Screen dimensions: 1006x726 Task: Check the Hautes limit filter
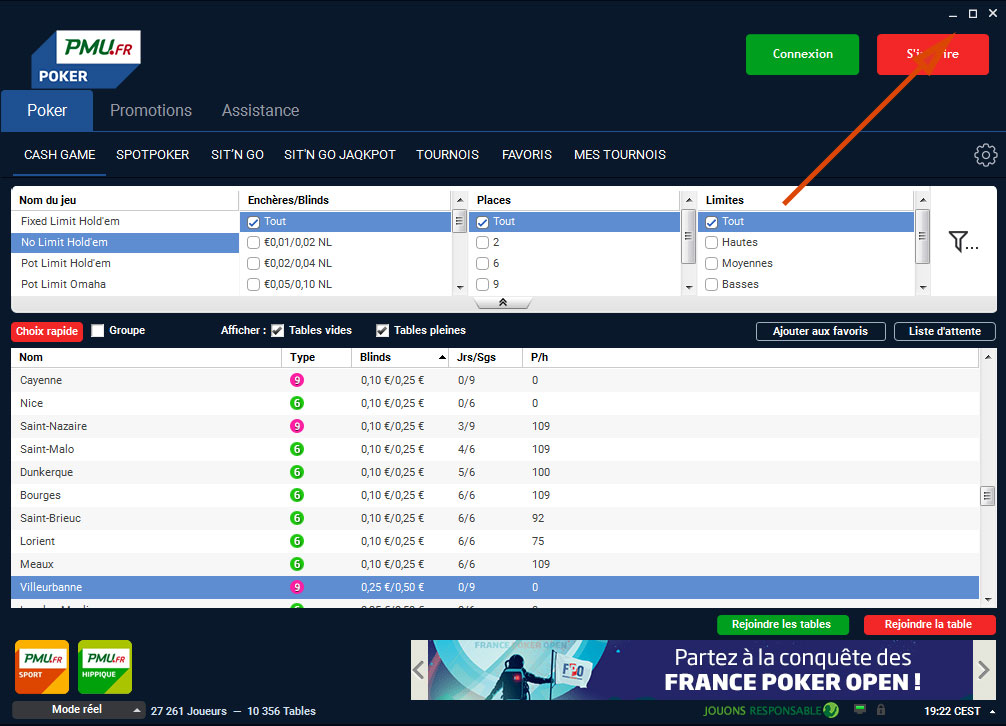712,242
